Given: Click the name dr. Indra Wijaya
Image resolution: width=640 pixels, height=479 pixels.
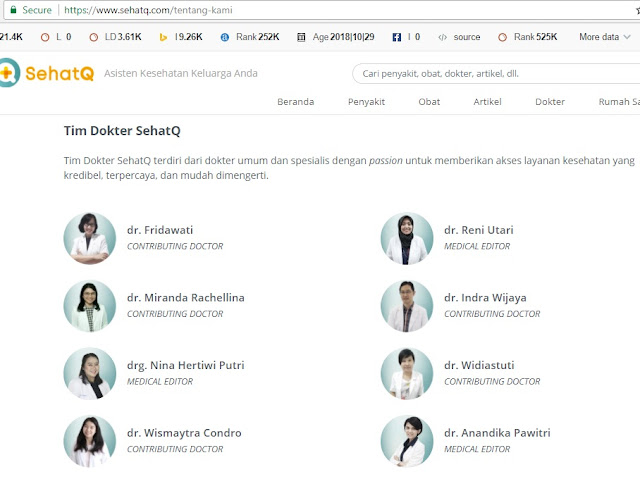Looking at the screenshot, I should 485,298.
